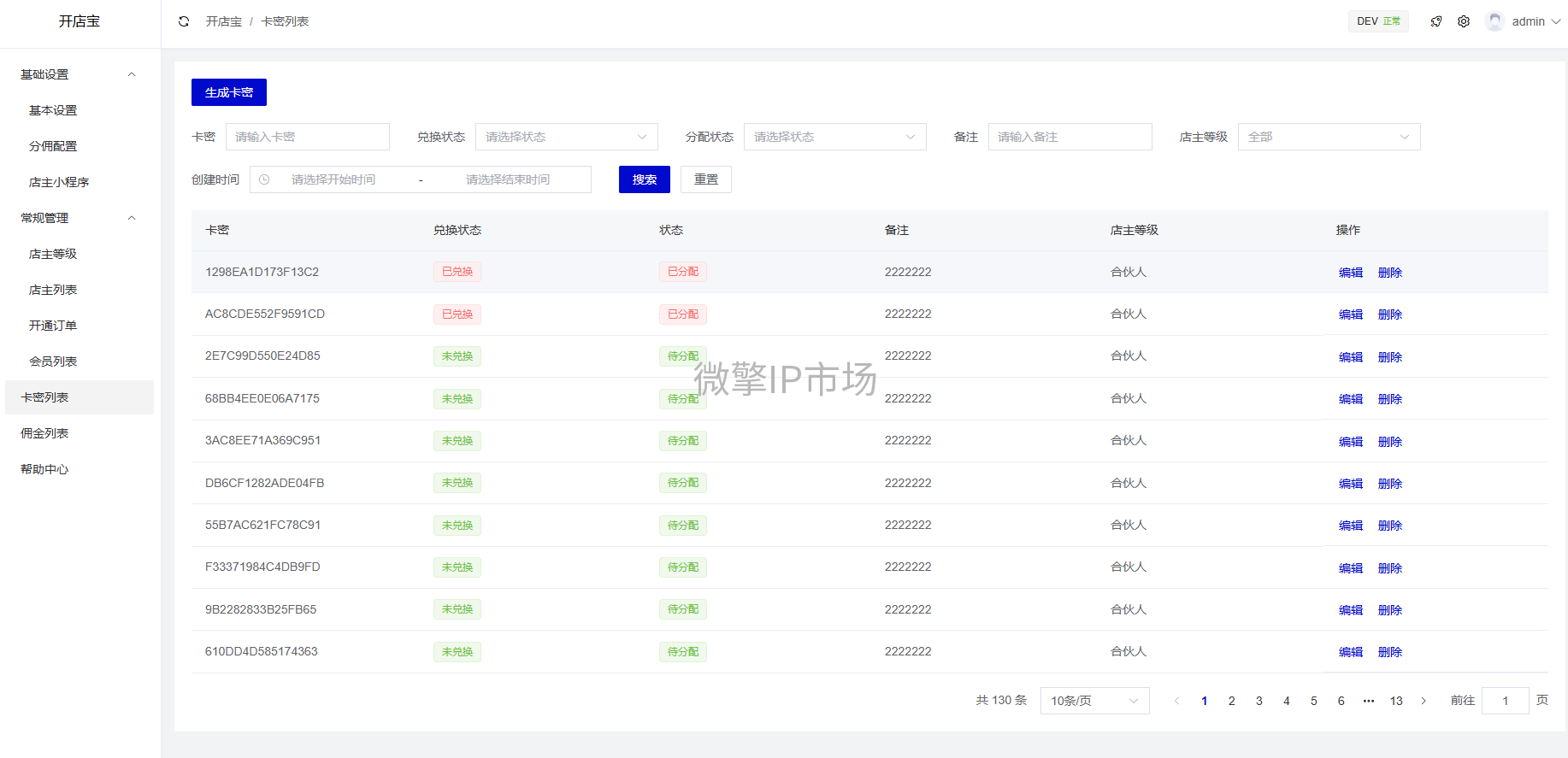The width and height of the screenshot is (1568, 758).
Task: Click the ellipsis to jump more pages
Action: (x=1369, y=701)
